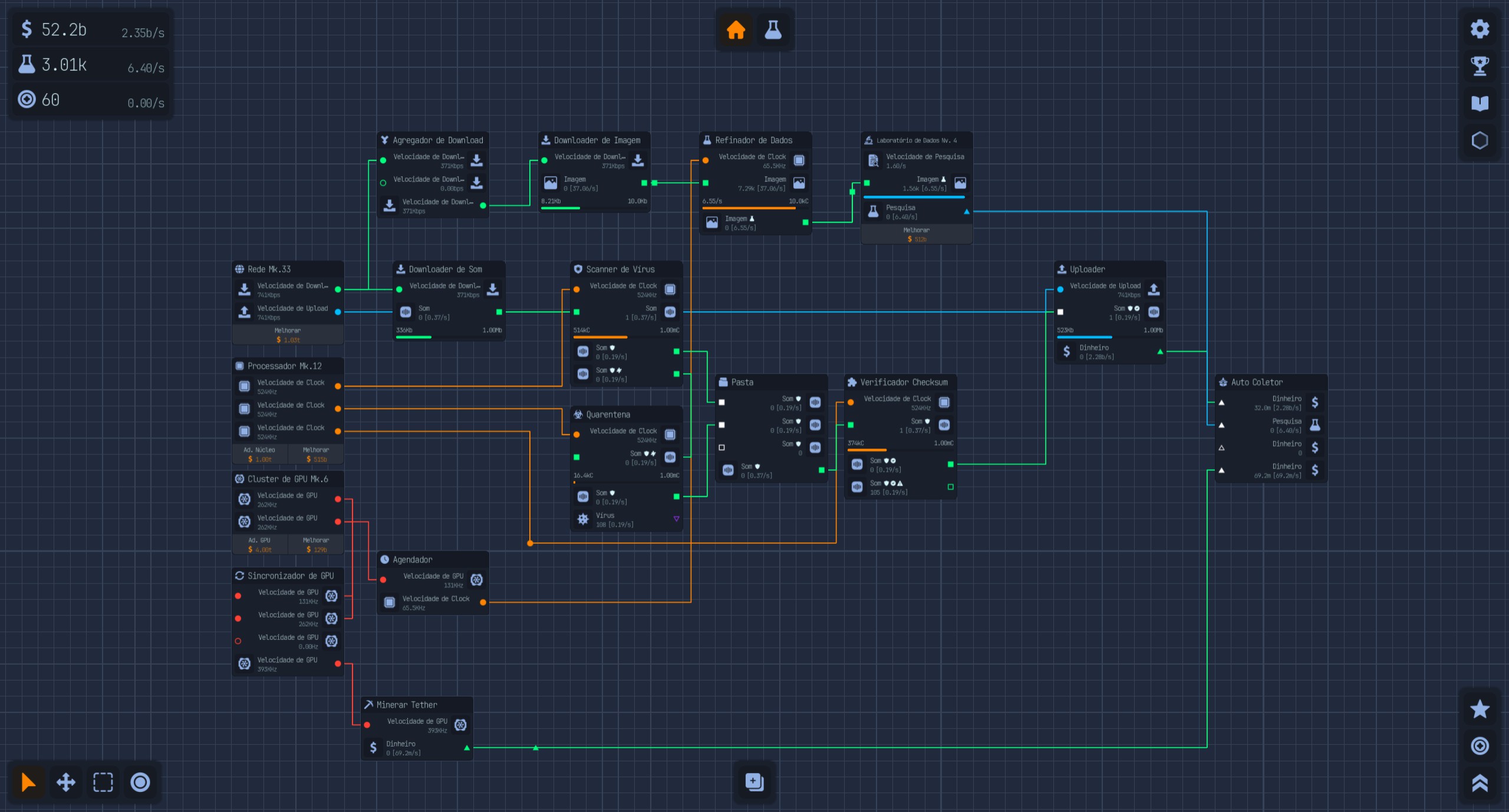Switch to the Home tab
The height and width of the screenshot is (812, 1509).
[x=736, y=29]
